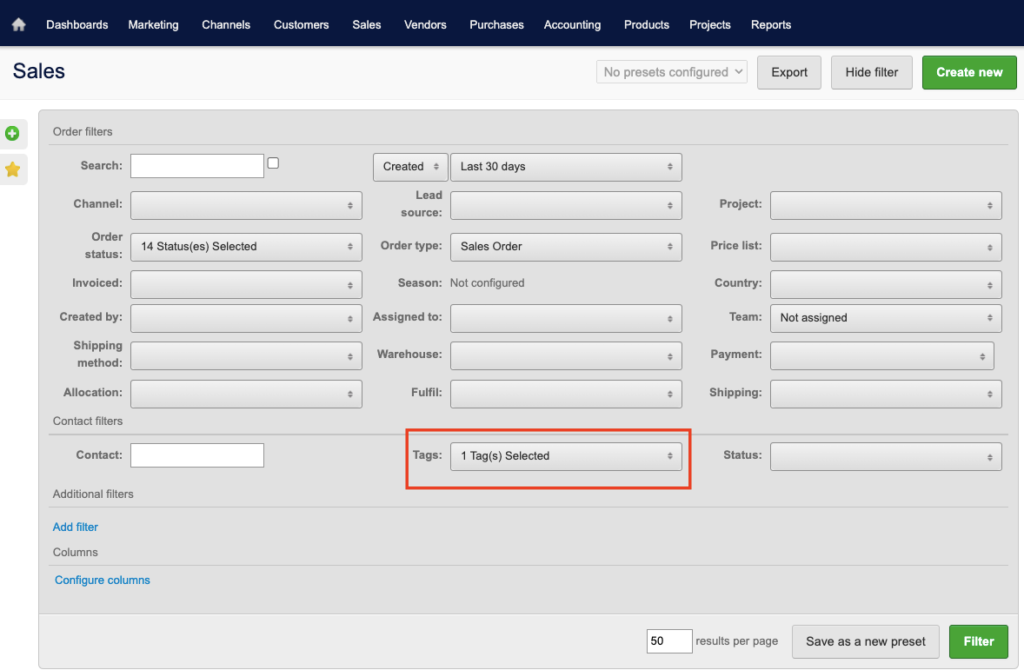Open the Tags dropdown
The image size is (1024, 670).
coord(566,456)
